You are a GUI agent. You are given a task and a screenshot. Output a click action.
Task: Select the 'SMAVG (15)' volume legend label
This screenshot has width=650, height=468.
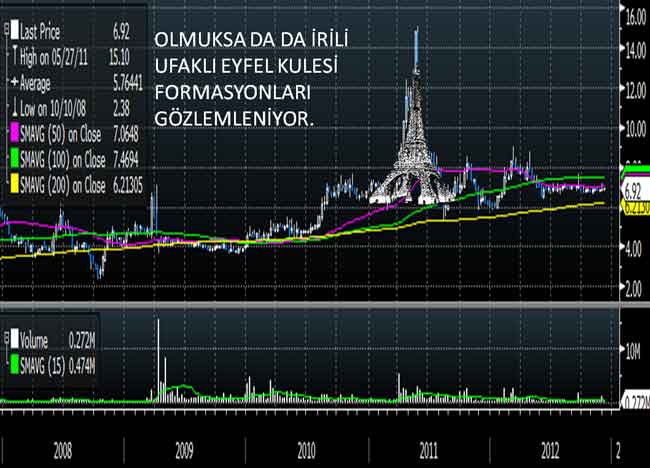(x=42, y=366)
